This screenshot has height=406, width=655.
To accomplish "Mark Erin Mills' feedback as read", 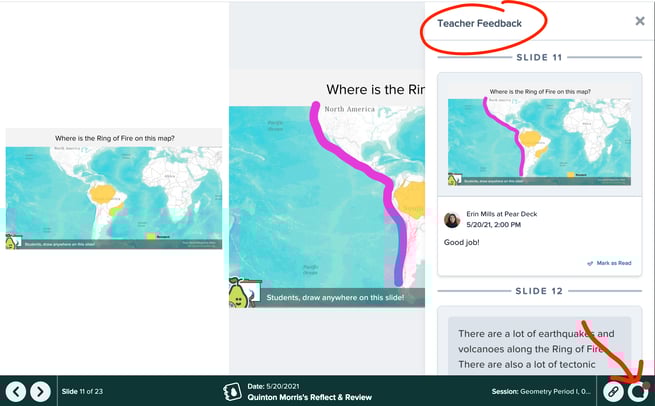I will (609, 263).
